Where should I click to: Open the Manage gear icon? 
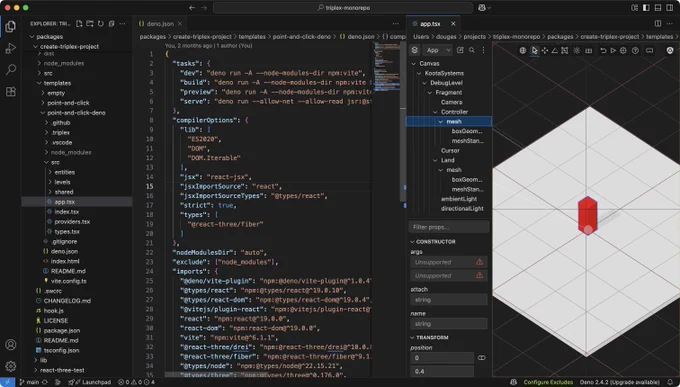click(x=10, y=366)
